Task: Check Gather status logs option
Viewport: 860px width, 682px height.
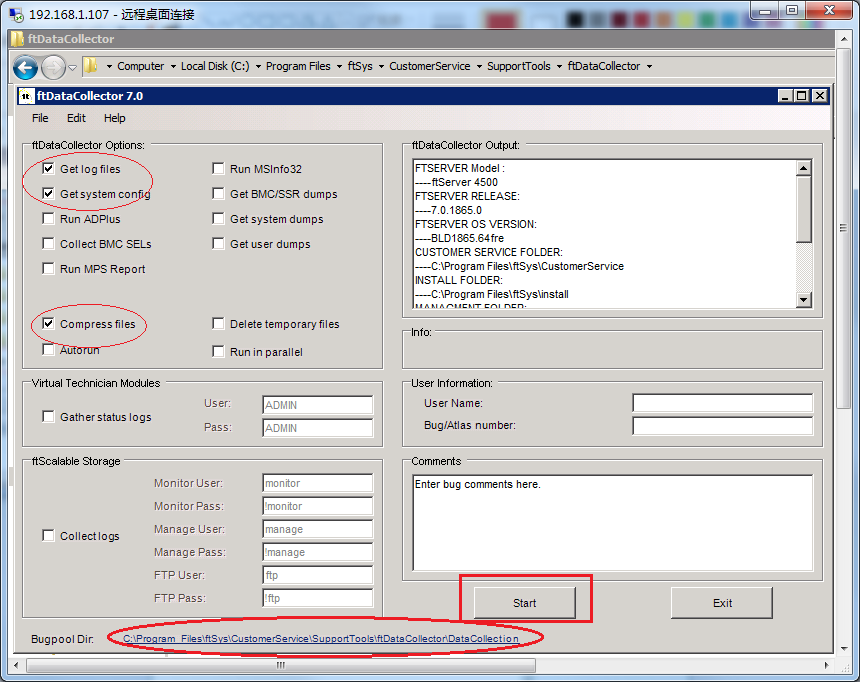Action: pos(48,416)
